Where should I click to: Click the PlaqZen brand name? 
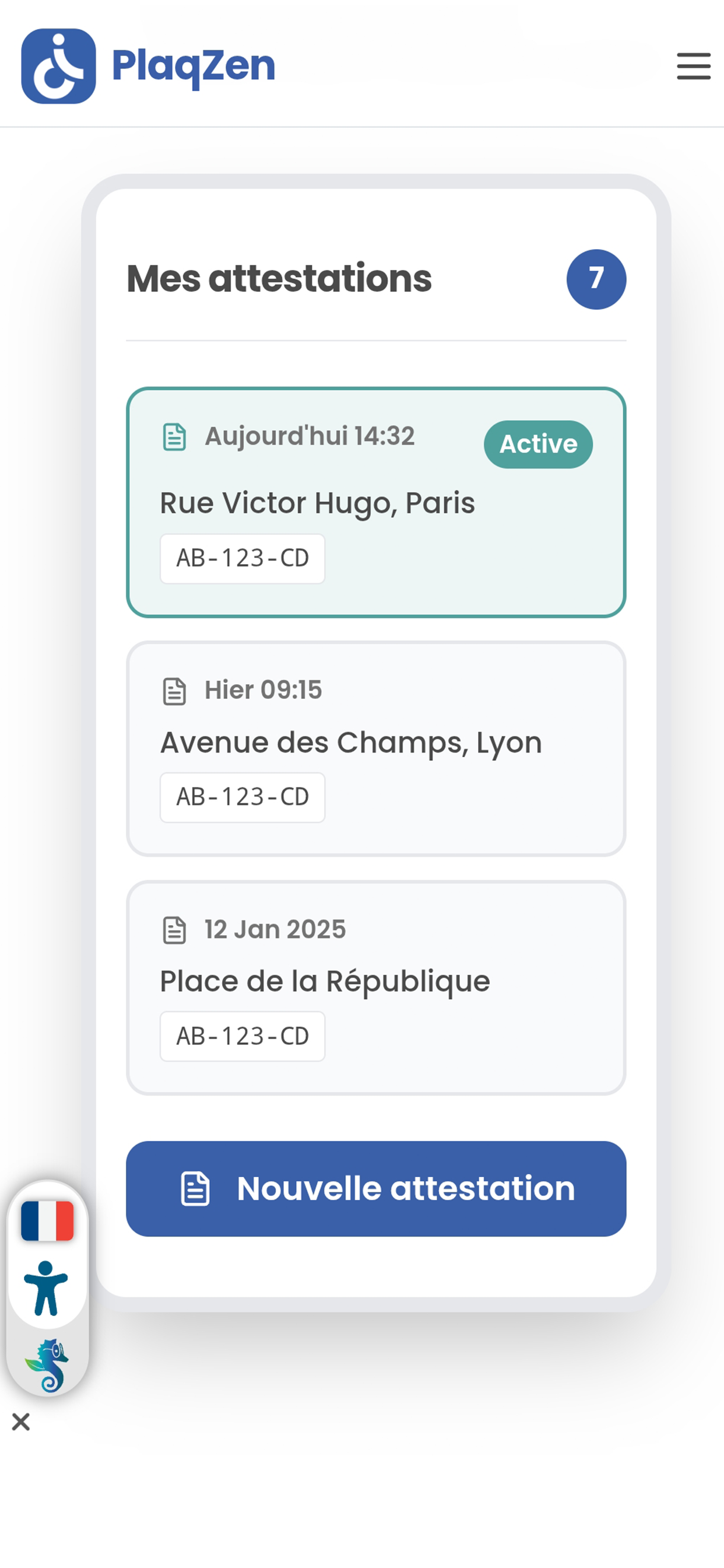coord(194,66)
